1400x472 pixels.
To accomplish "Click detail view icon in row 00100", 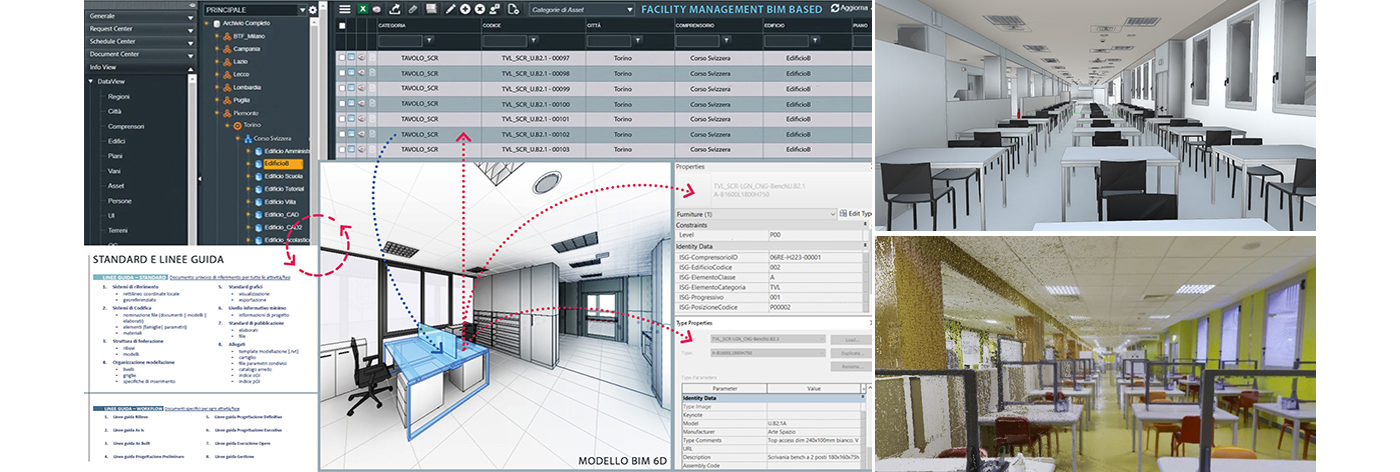I will 351,103.
